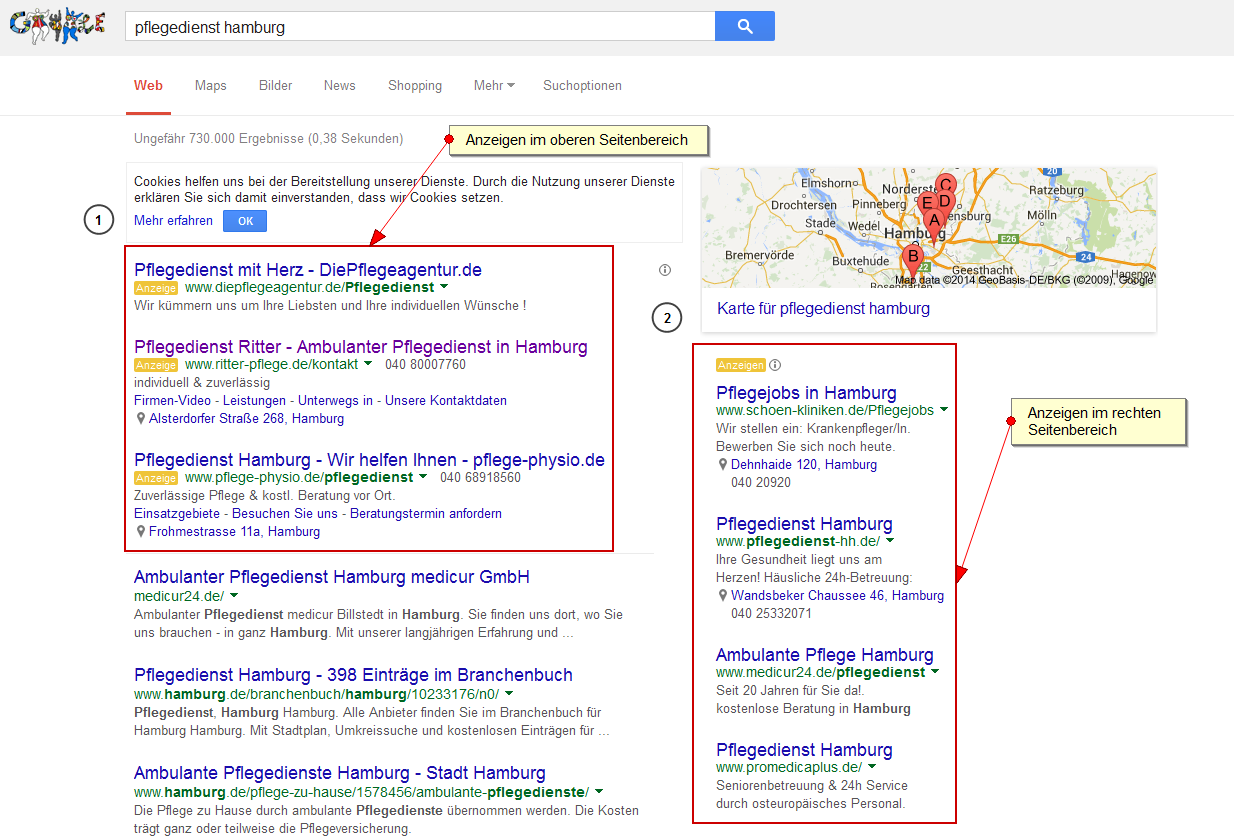
Task: Open the Maps tab
Action: tap(211, 86)
